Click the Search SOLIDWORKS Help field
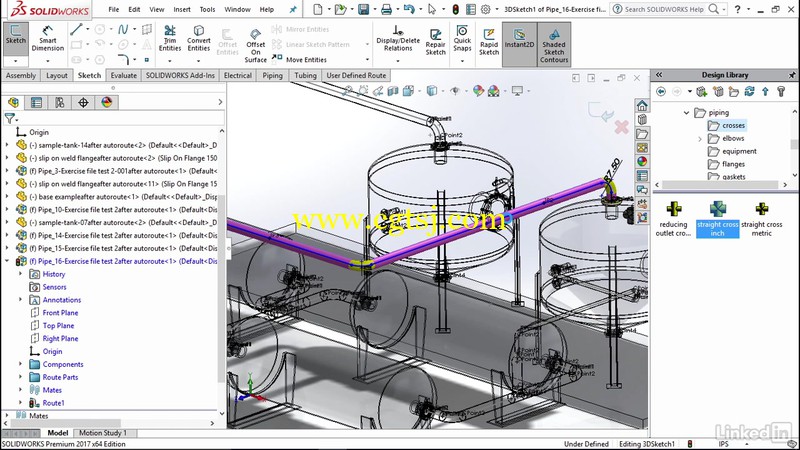 click(664, 9)
